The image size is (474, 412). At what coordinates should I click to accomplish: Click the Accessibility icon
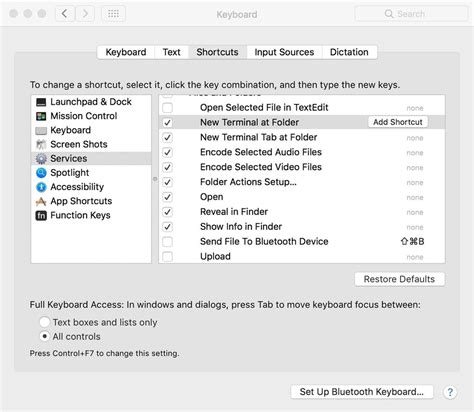tap(41, 187)
